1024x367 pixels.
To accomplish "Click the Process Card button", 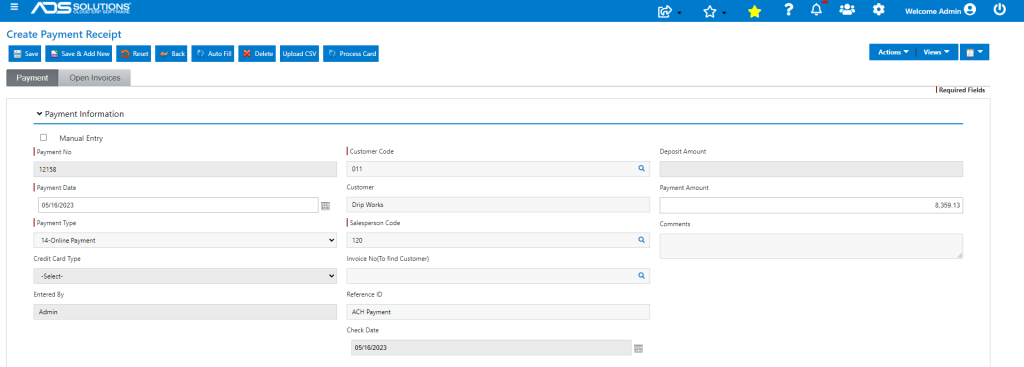I will [x=351, y=54].
